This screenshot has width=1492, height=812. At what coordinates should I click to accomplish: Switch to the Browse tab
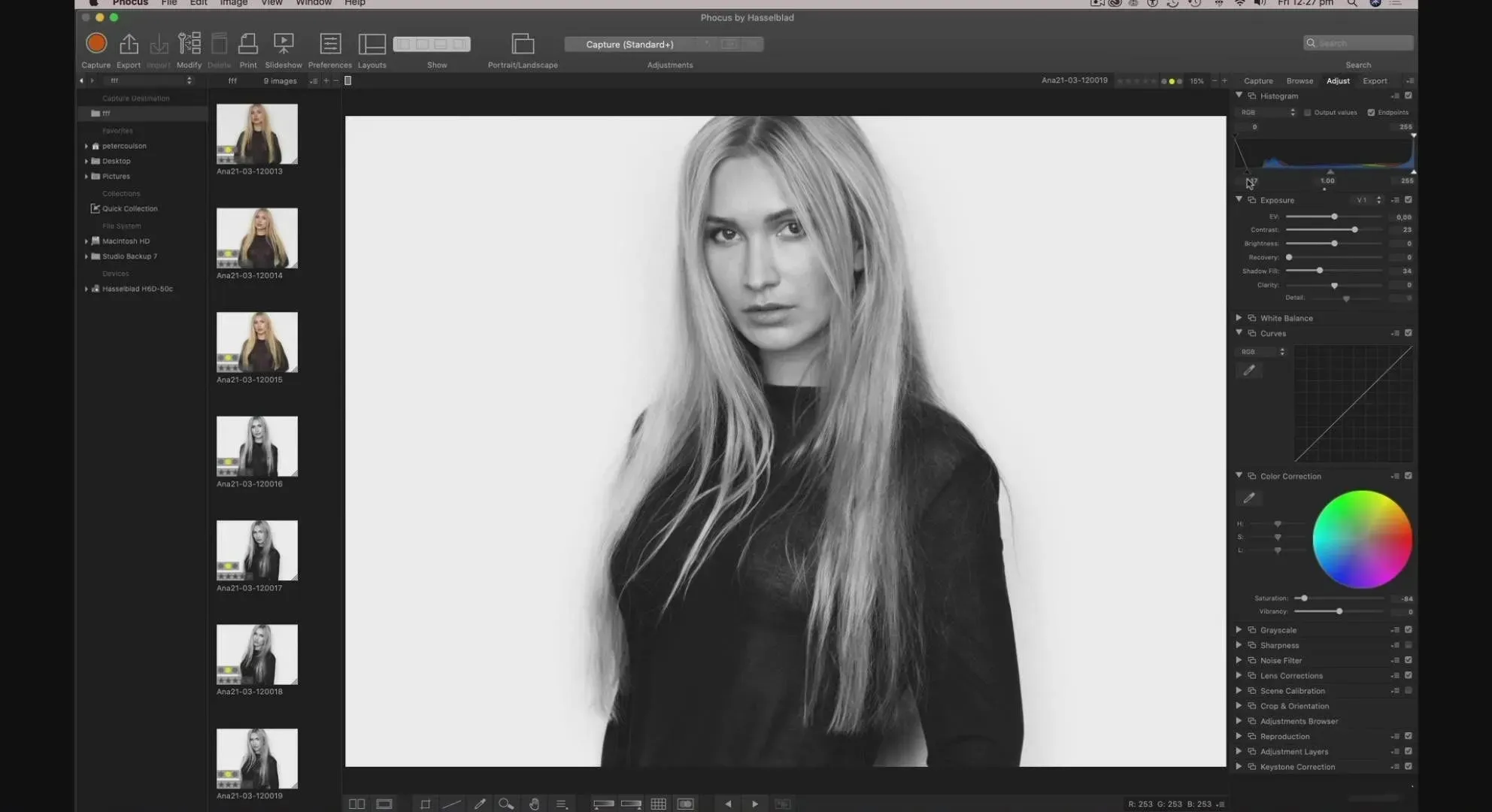point(1299,80)
